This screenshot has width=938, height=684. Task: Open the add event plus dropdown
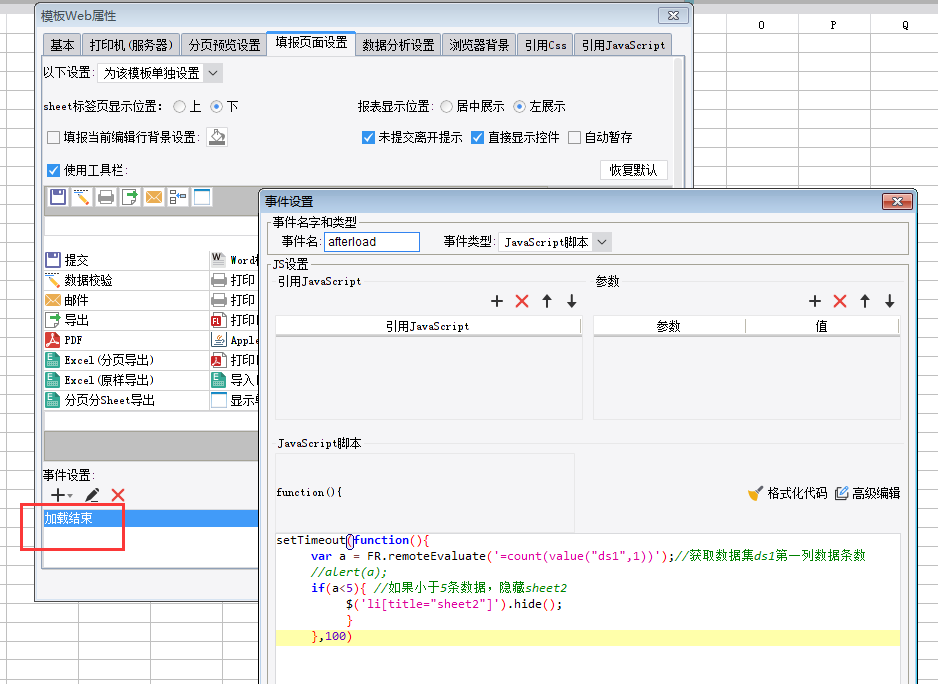pyautogui.click(x=62, y=495)
